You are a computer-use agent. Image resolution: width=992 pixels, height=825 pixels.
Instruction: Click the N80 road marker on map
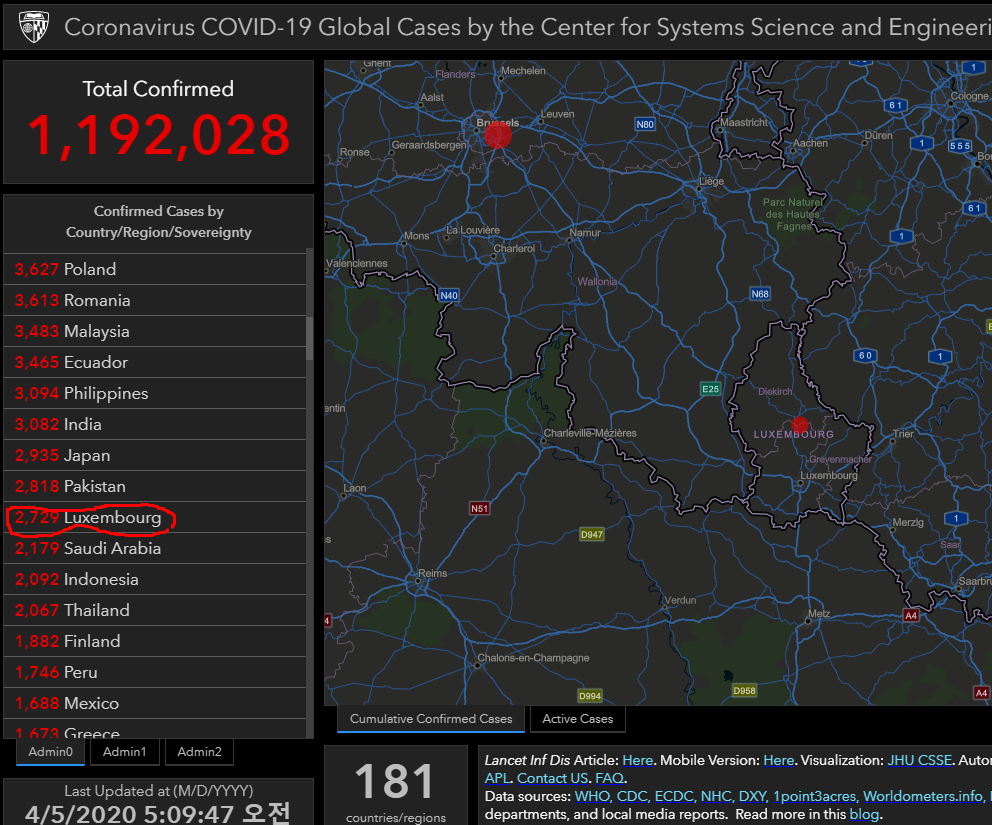[645, 125]
